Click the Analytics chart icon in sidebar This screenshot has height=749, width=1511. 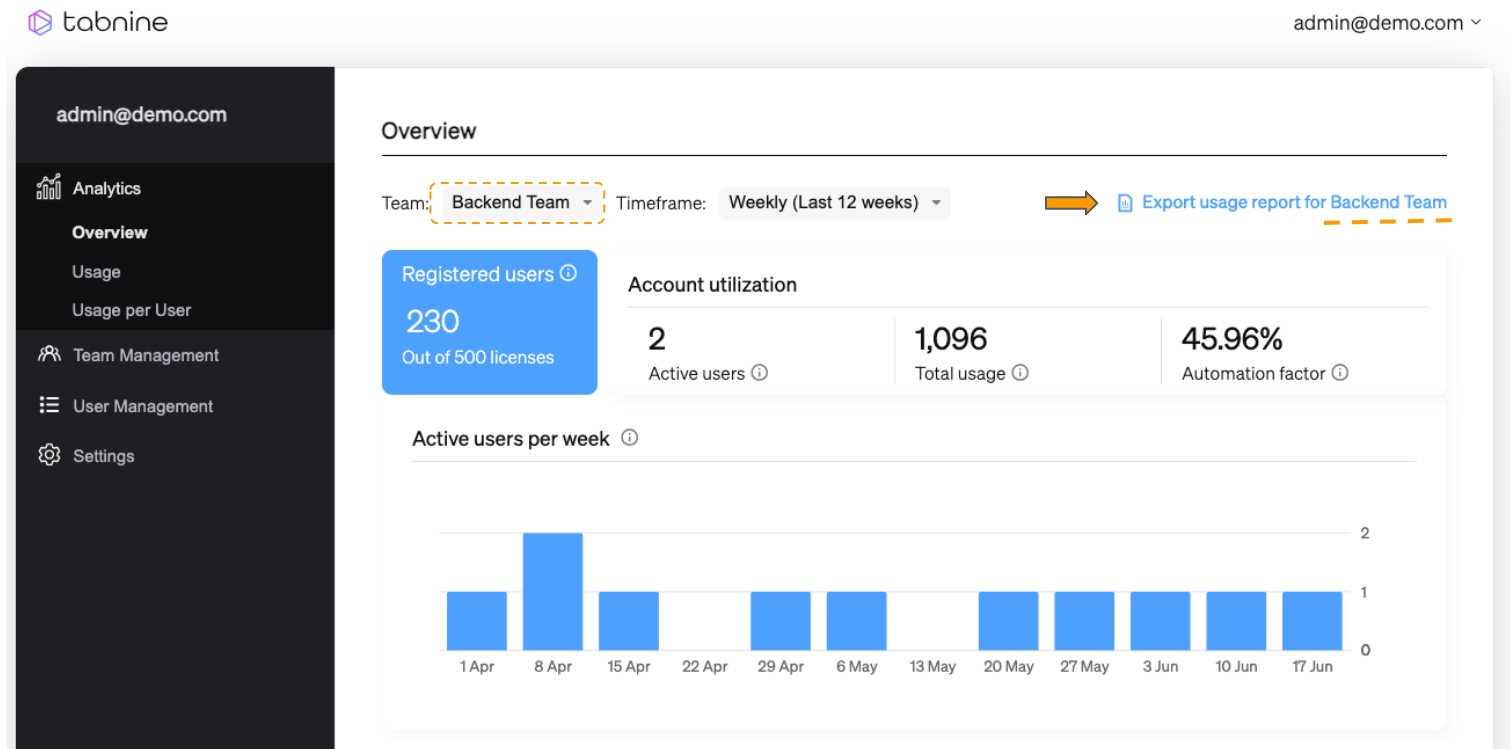48,188
